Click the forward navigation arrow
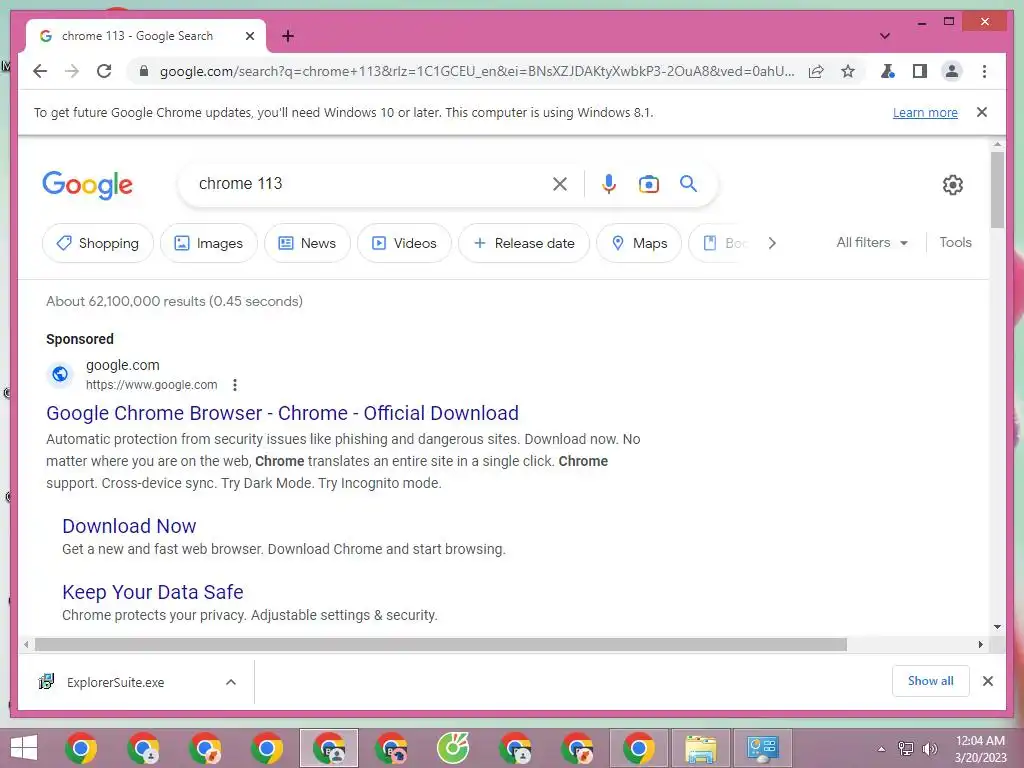 tap(72, 71)
